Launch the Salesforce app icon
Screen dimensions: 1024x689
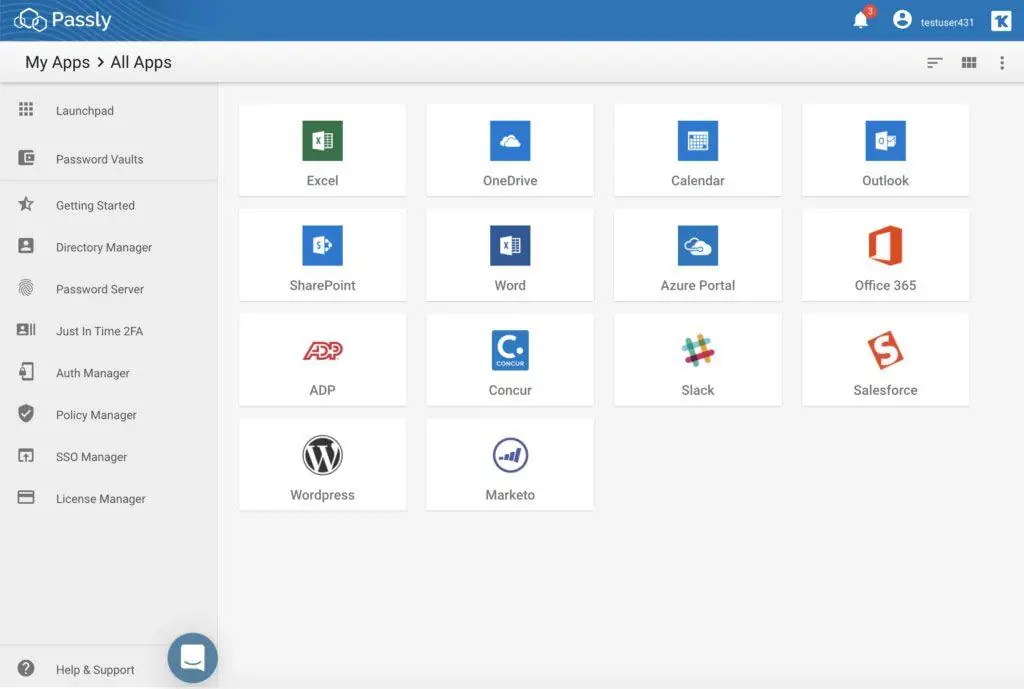[885, 350]
